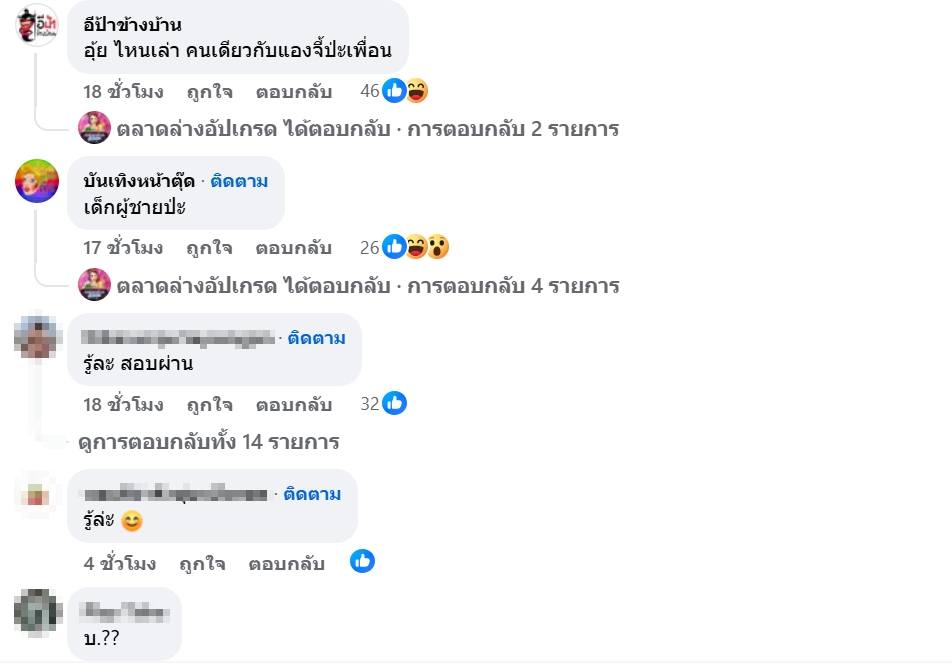Viewport: 952px width, 663px height.
Task: Follow the author of รู้ละ สอบผ่าน
Action: tap(316, 338)
